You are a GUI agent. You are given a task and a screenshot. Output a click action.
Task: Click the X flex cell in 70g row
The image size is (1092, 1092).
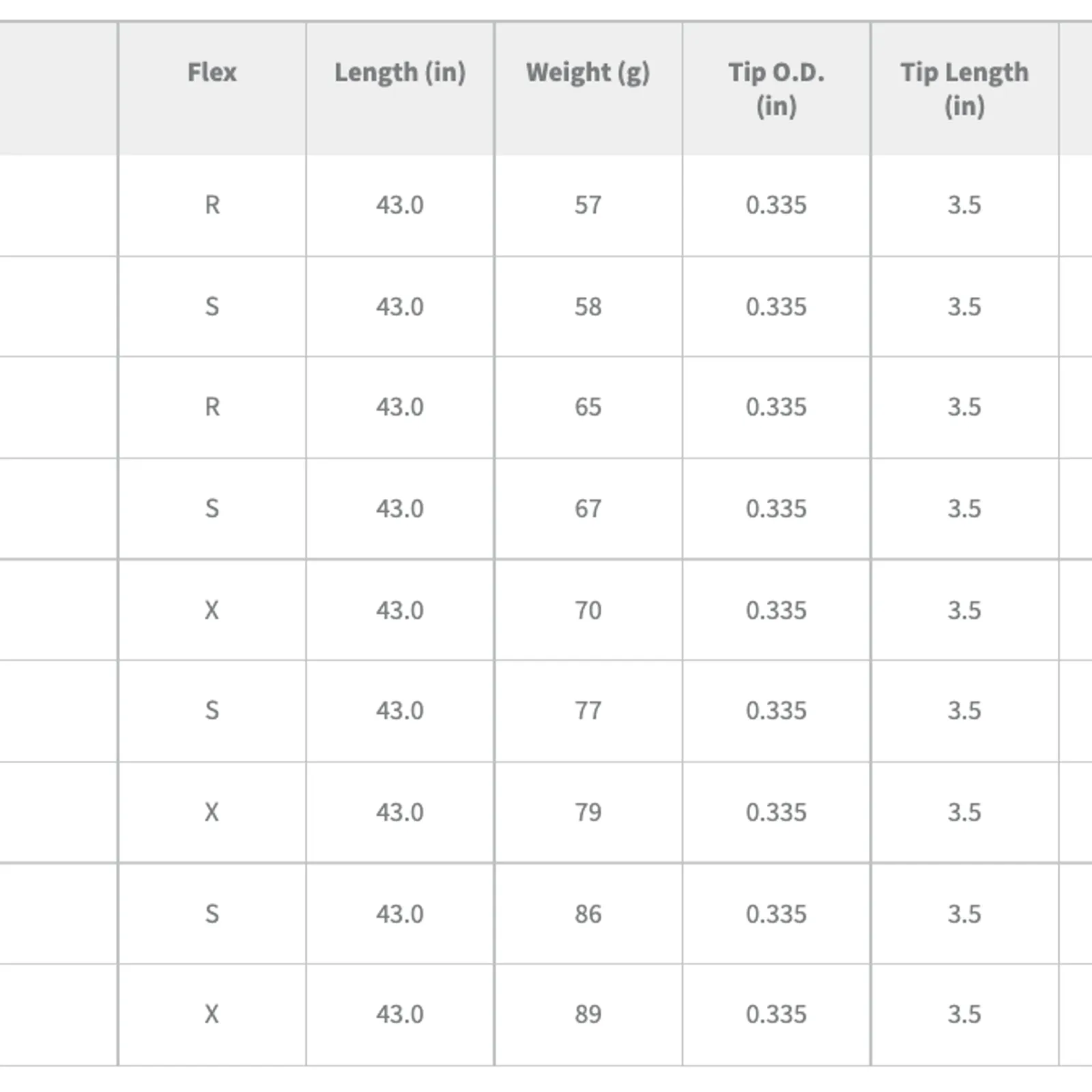212,610
